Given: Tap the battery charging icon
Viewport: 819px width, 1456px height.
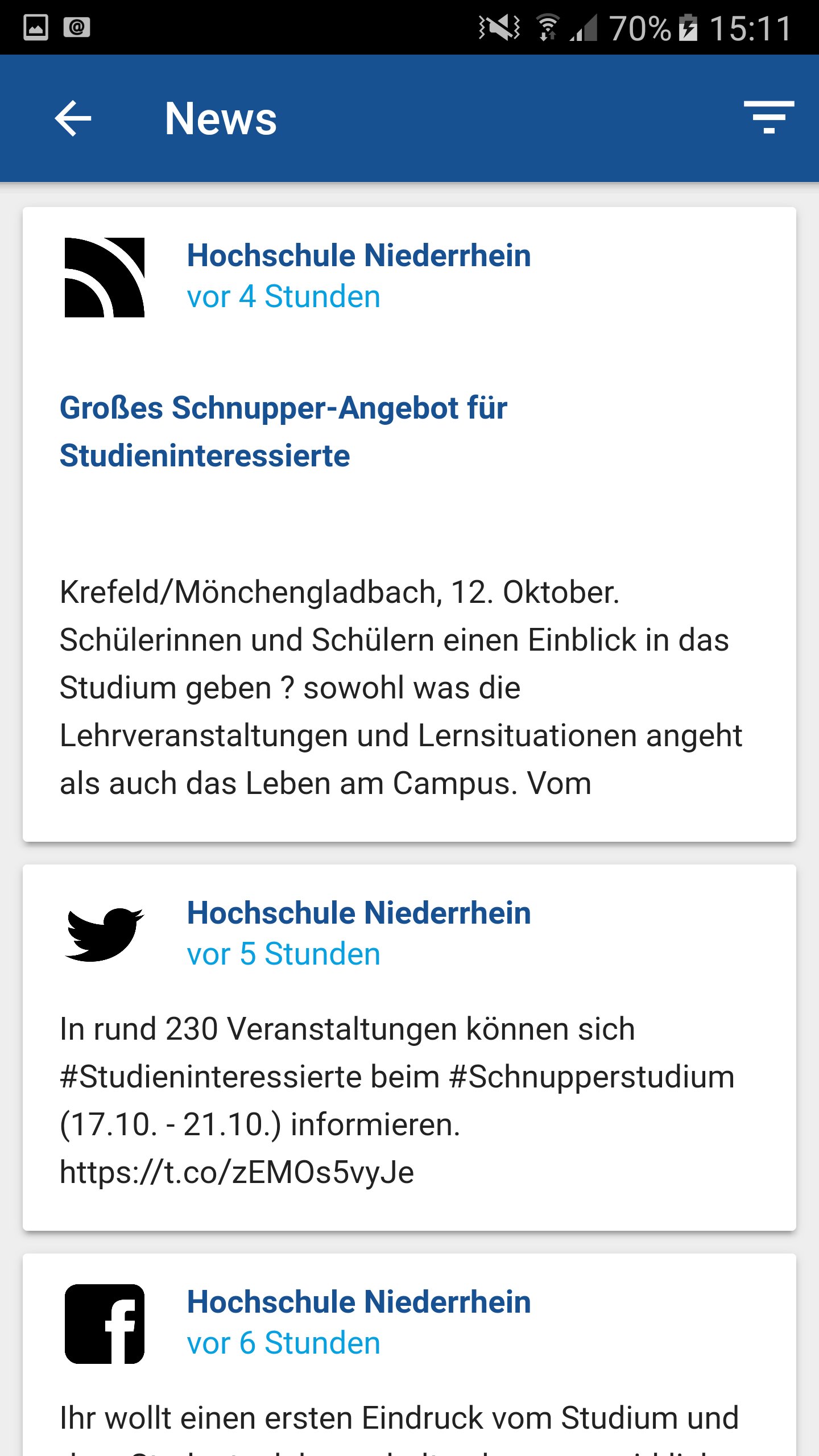Looking at the screenshot, I should [688, 27].
